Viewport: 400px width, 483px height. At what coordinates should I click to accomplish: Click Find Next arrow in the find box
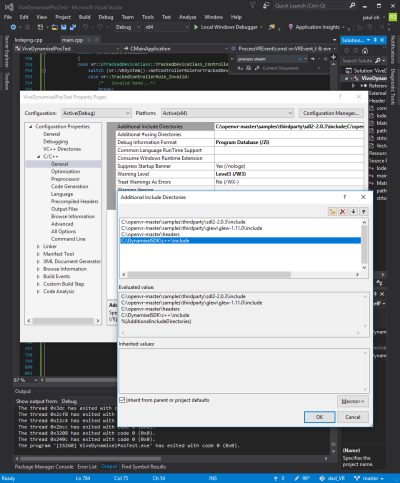pos(313,59)
